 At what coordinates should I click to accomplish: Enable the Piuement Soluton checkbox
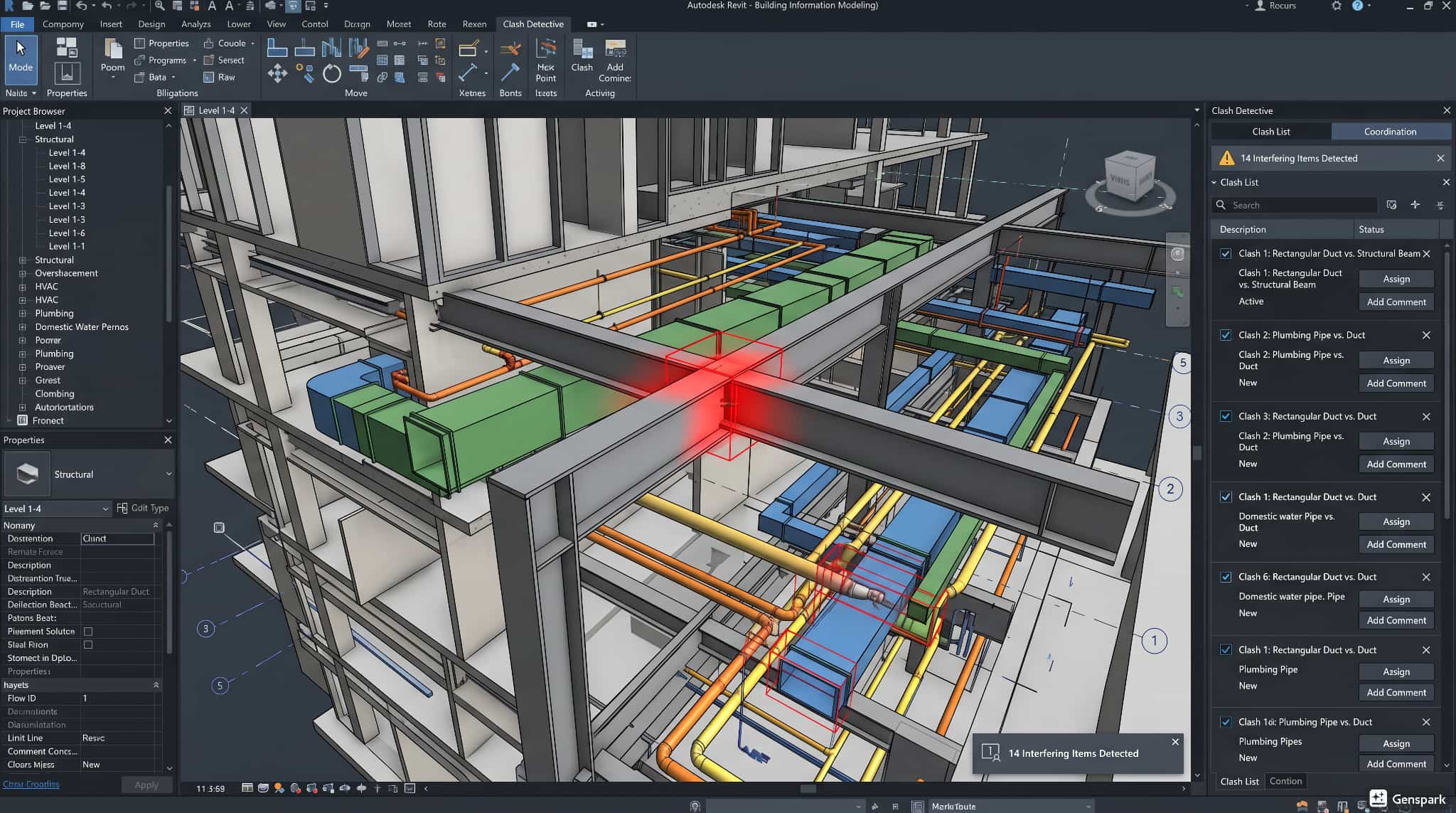click(x=88, y=632)
